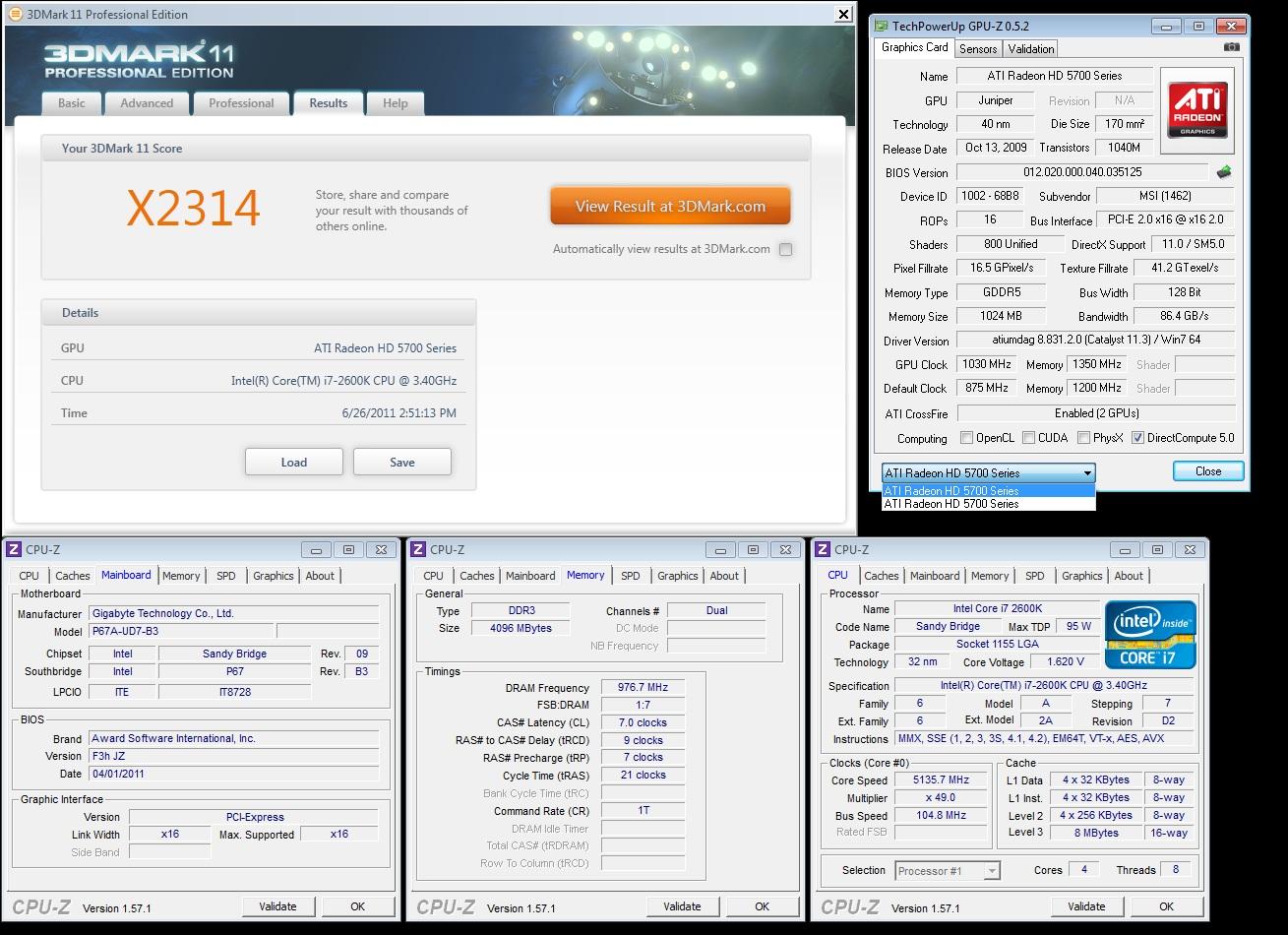Close the CPU-Z Memory window with X
Viewport: 1288px width, 935px height.
[785, 550]
